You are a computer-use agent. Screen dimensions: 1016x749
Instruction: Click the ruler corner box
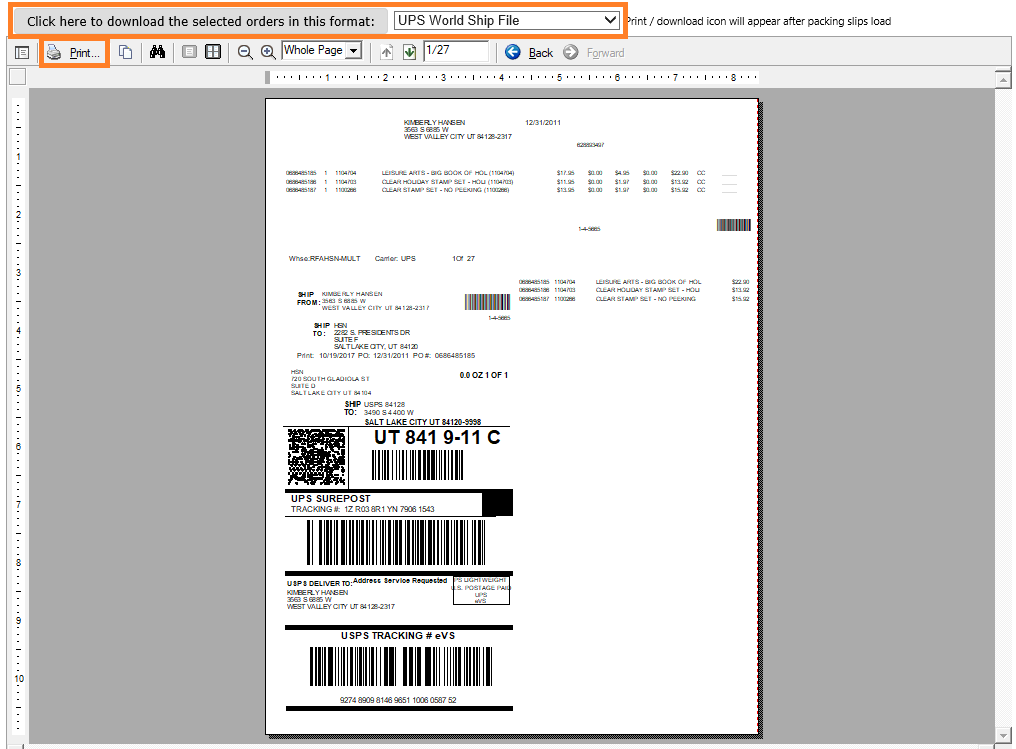tap(17, 76)
